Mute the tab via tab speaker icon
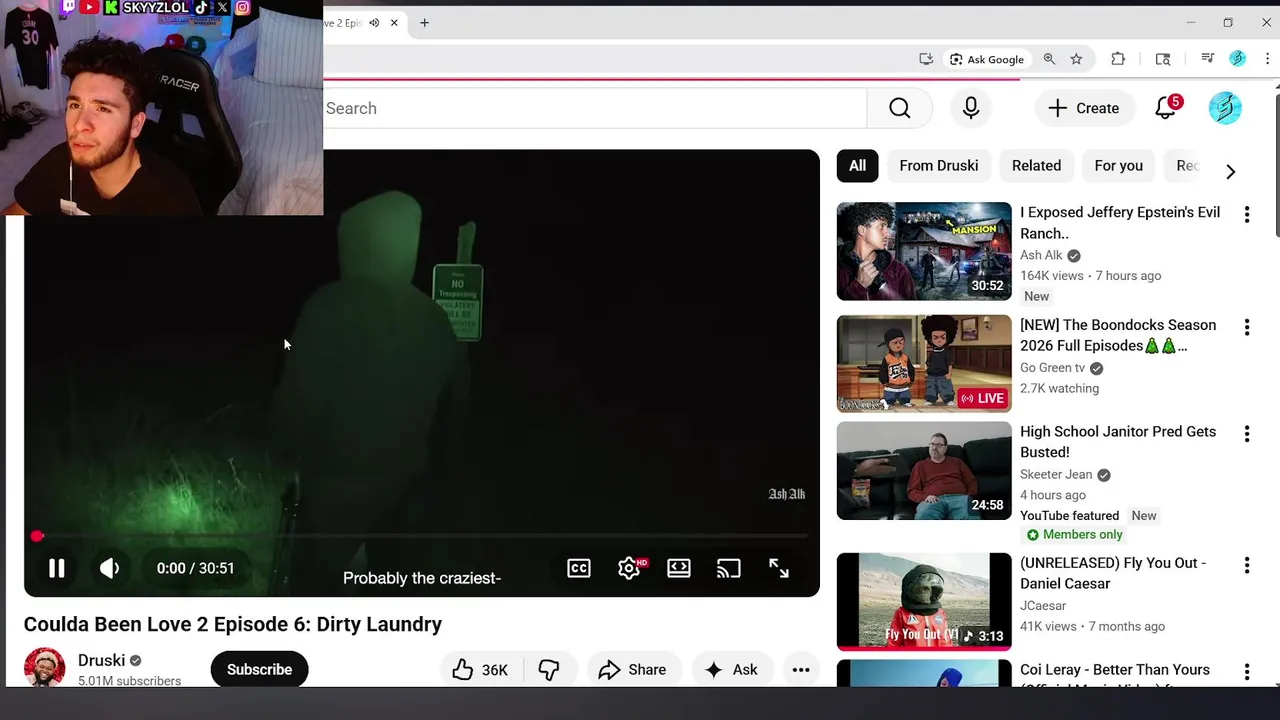 (374, 23)
